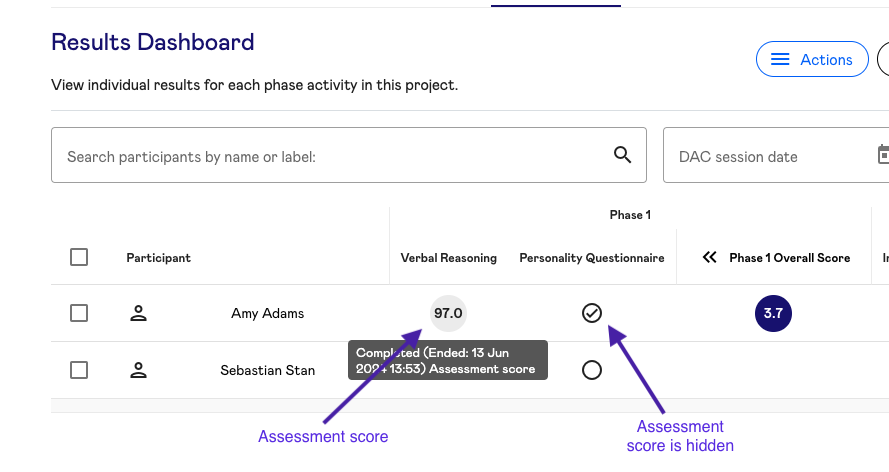Click Sebastian Stan's person icon
This screenshot has height=472, width=889.
point(138,370)
